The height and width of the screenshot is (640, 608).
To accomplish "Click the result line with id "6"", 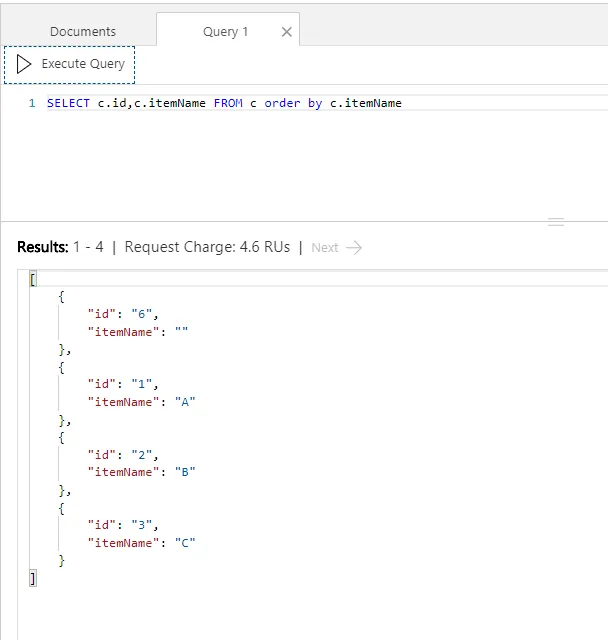I will tap(123, 314).
